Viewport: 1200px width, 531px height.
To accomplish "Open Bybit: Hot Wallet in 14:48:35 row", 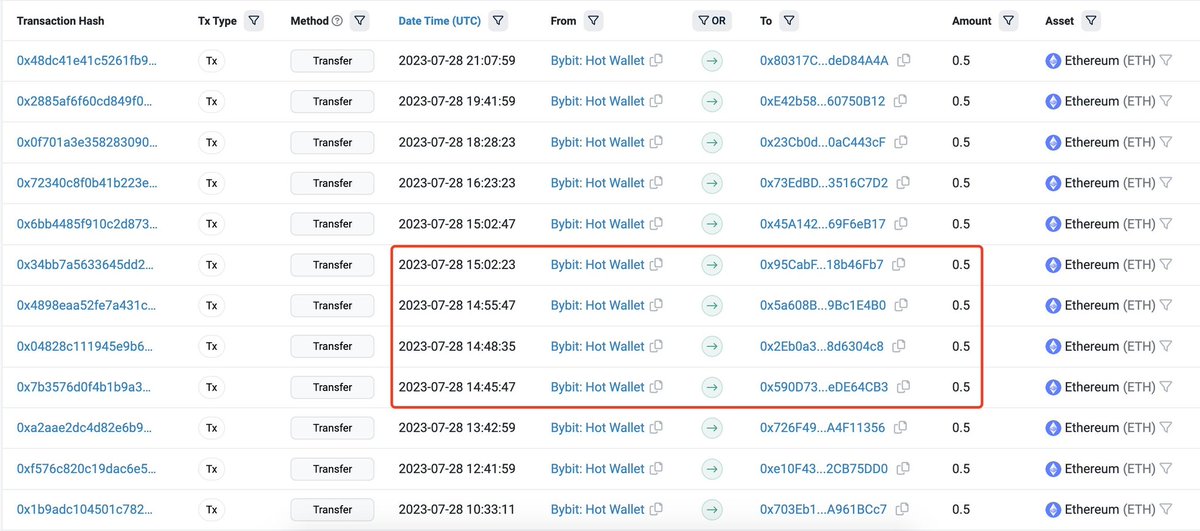I will point(598,346).
